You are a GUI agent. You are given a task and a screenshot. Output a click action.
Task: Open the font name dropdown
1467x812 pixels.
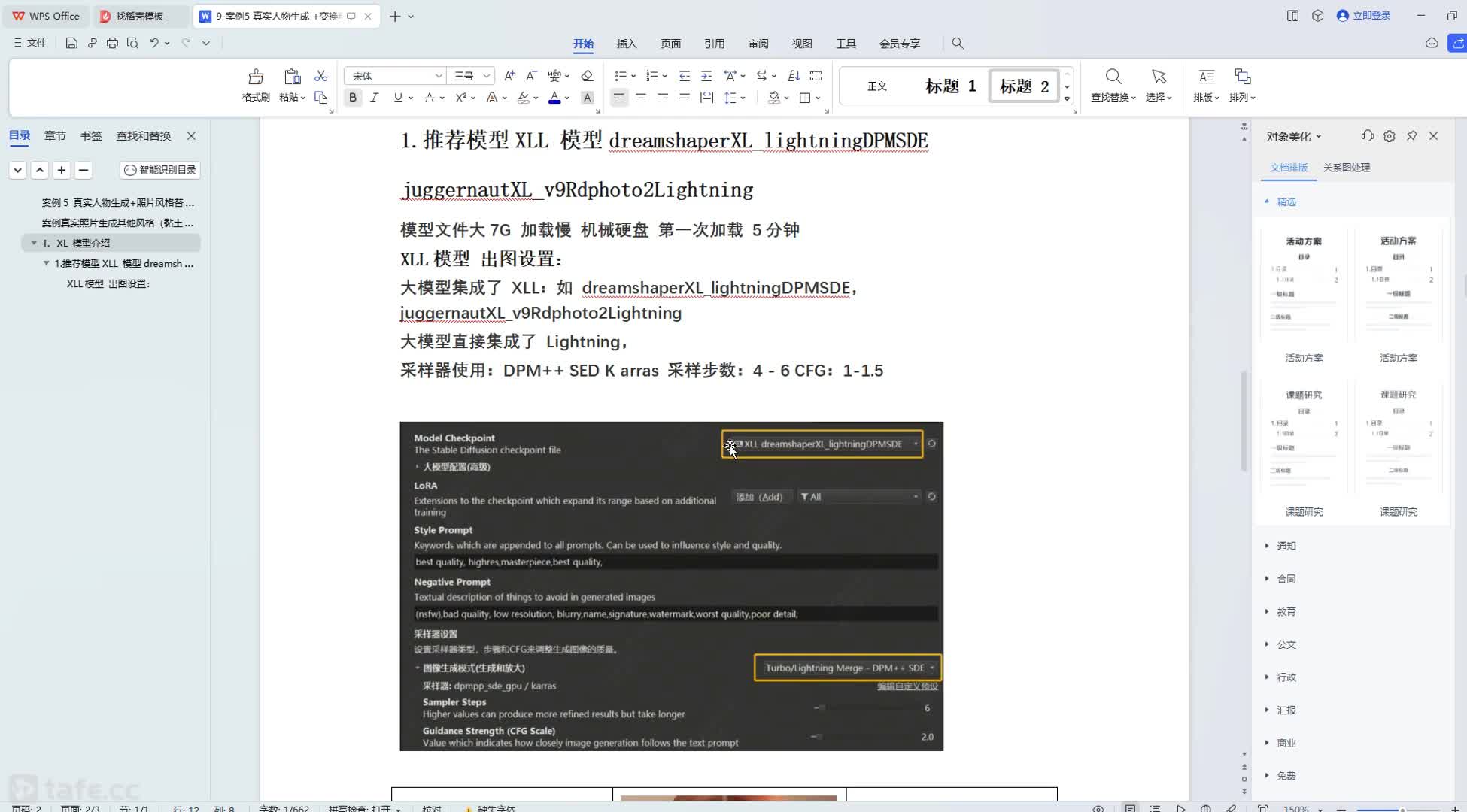[x=439, y=76]
